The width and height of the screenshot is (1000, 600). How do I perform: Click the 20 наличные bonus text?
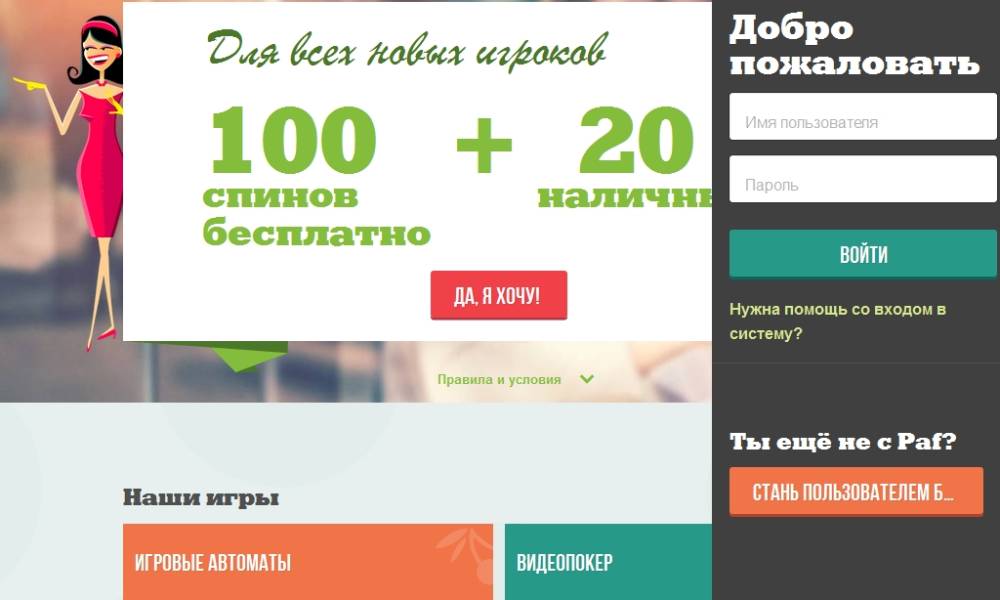[625, 157]
